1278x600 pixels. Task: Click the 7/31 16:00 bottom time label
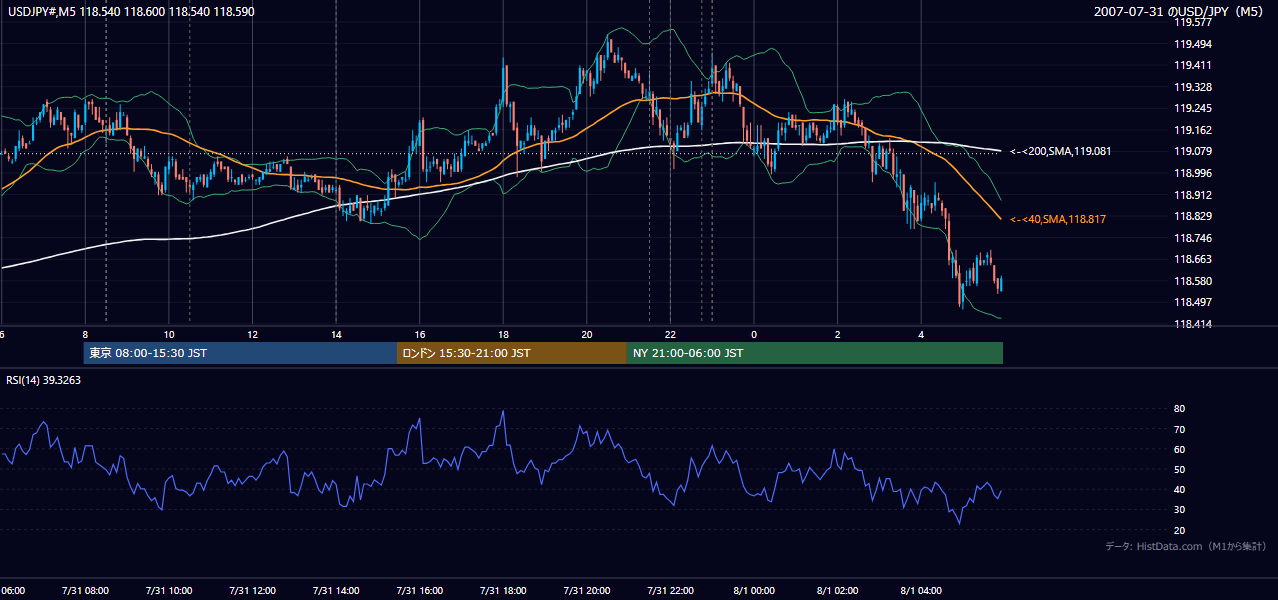[x=419, y=590]
